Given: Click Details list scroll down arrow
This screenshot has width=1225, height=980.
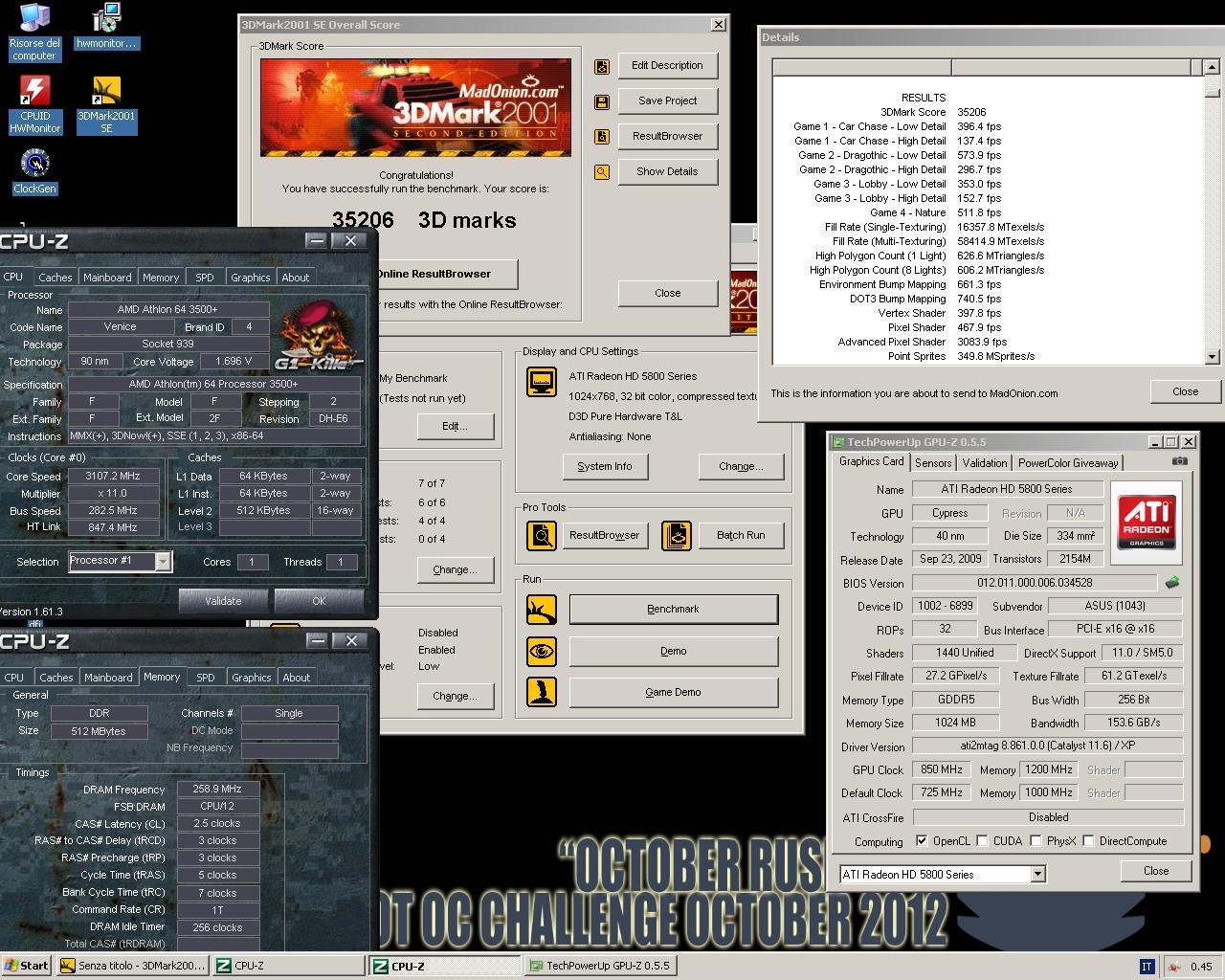Looking at the screenshot, I should click(x=1213, y=357).
